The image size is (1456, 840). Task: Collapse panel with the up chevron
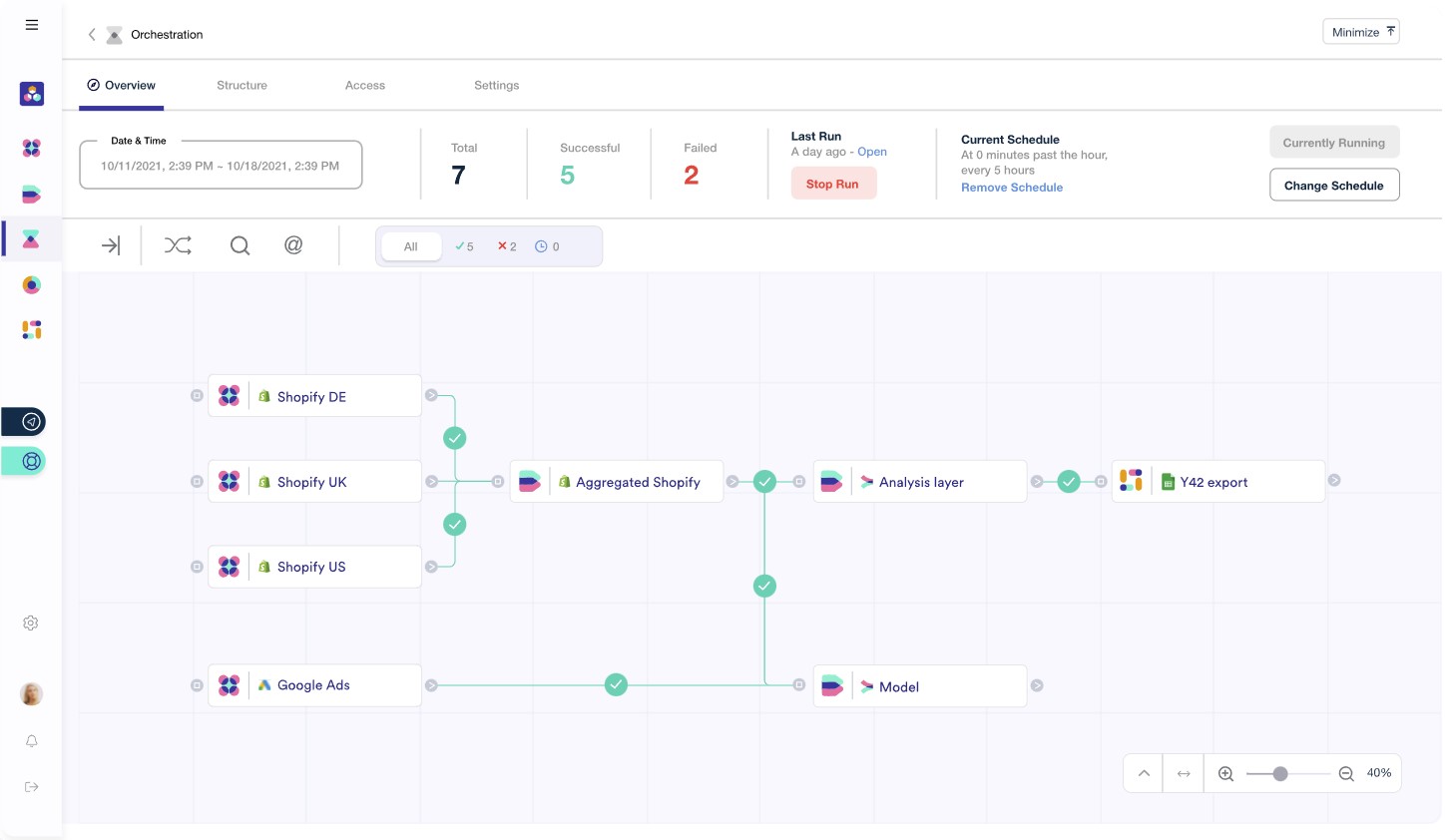(x=1144, y=774)
